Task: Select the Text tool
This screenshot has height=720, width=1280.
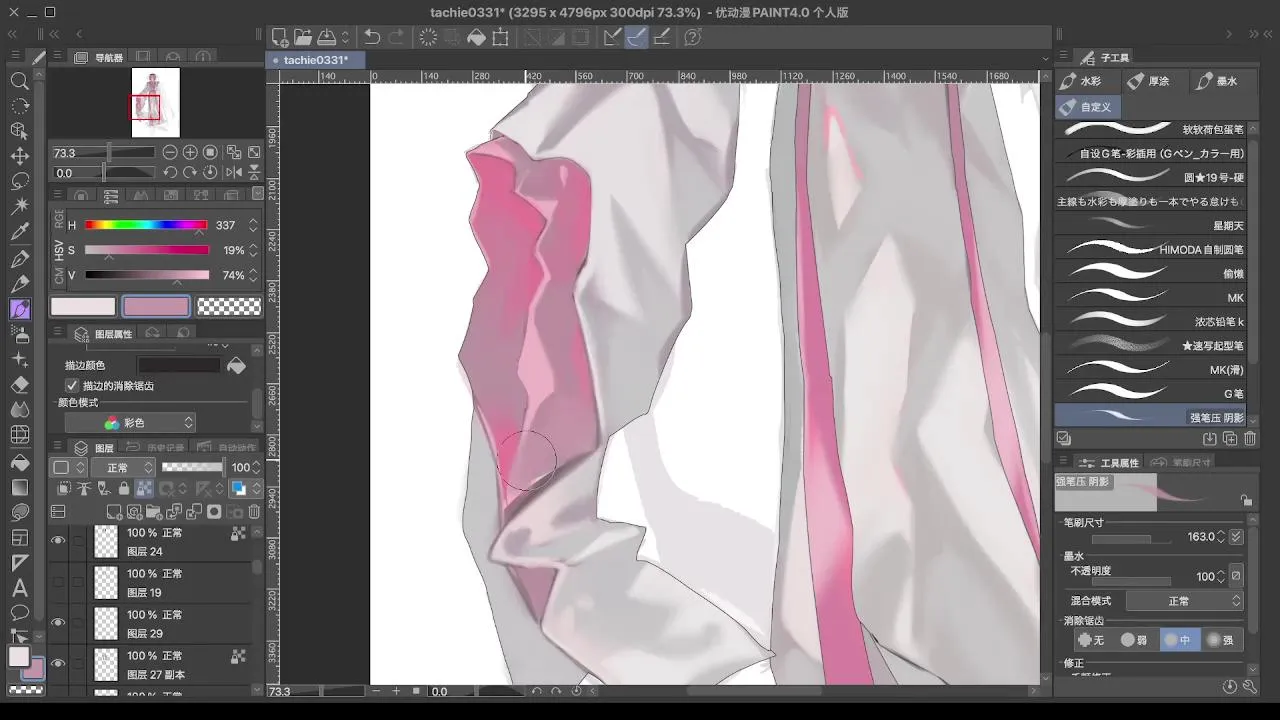Action: tap(19, 587)
